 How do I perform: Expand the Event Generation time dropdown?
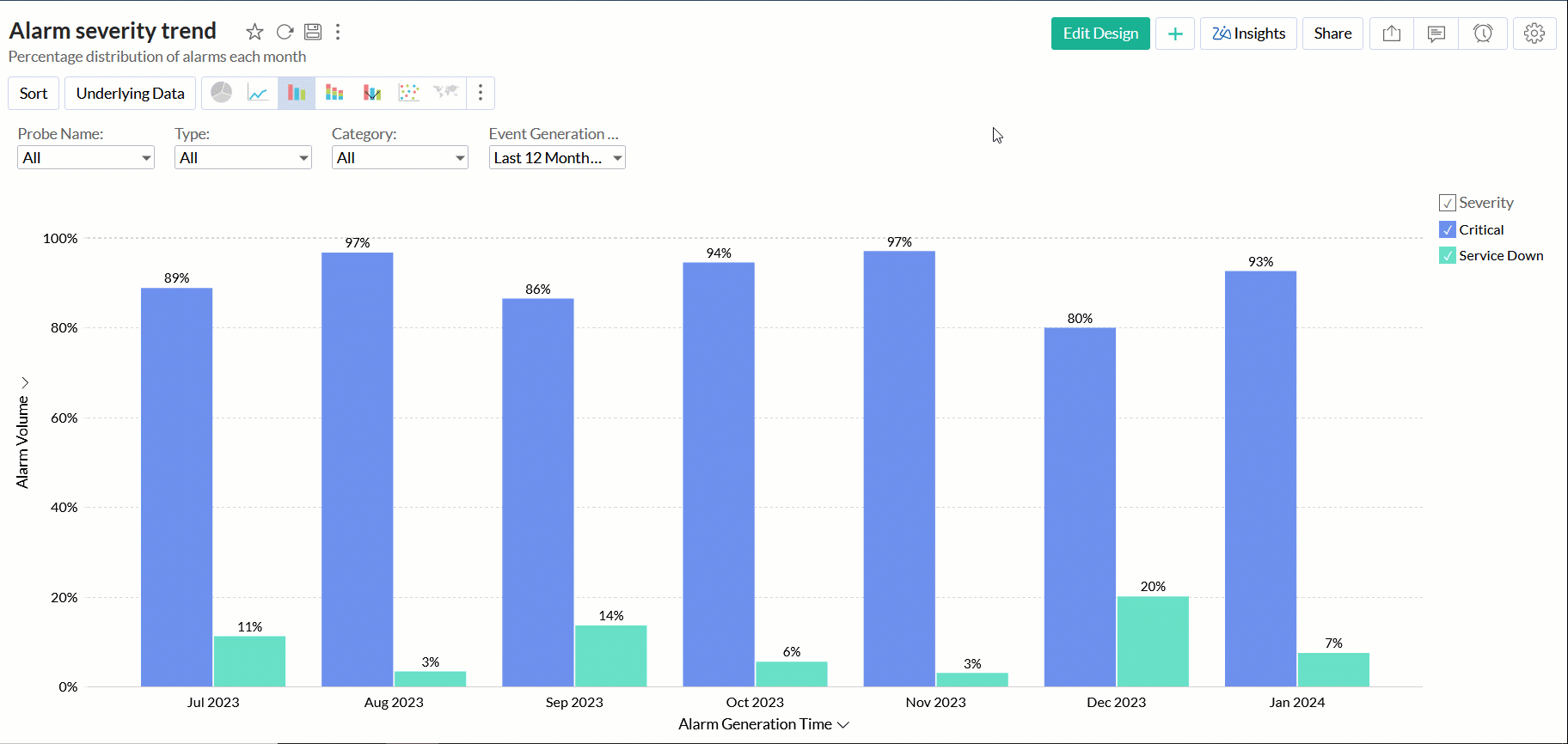(x=557, y=158)
